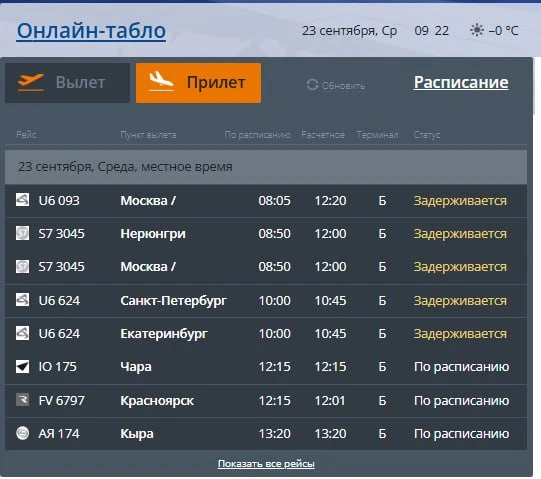Click the Кыра flight destination text
This screenshot has width=541, height=479.
[x=137, y=434]
